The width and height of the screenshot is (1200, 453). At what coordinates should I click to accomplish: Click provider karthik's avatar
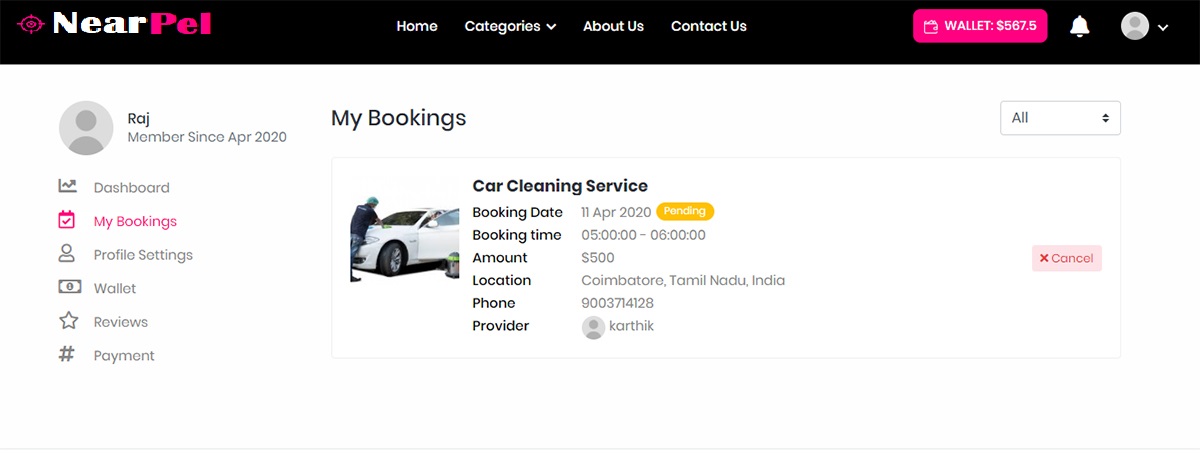point(593,327)
